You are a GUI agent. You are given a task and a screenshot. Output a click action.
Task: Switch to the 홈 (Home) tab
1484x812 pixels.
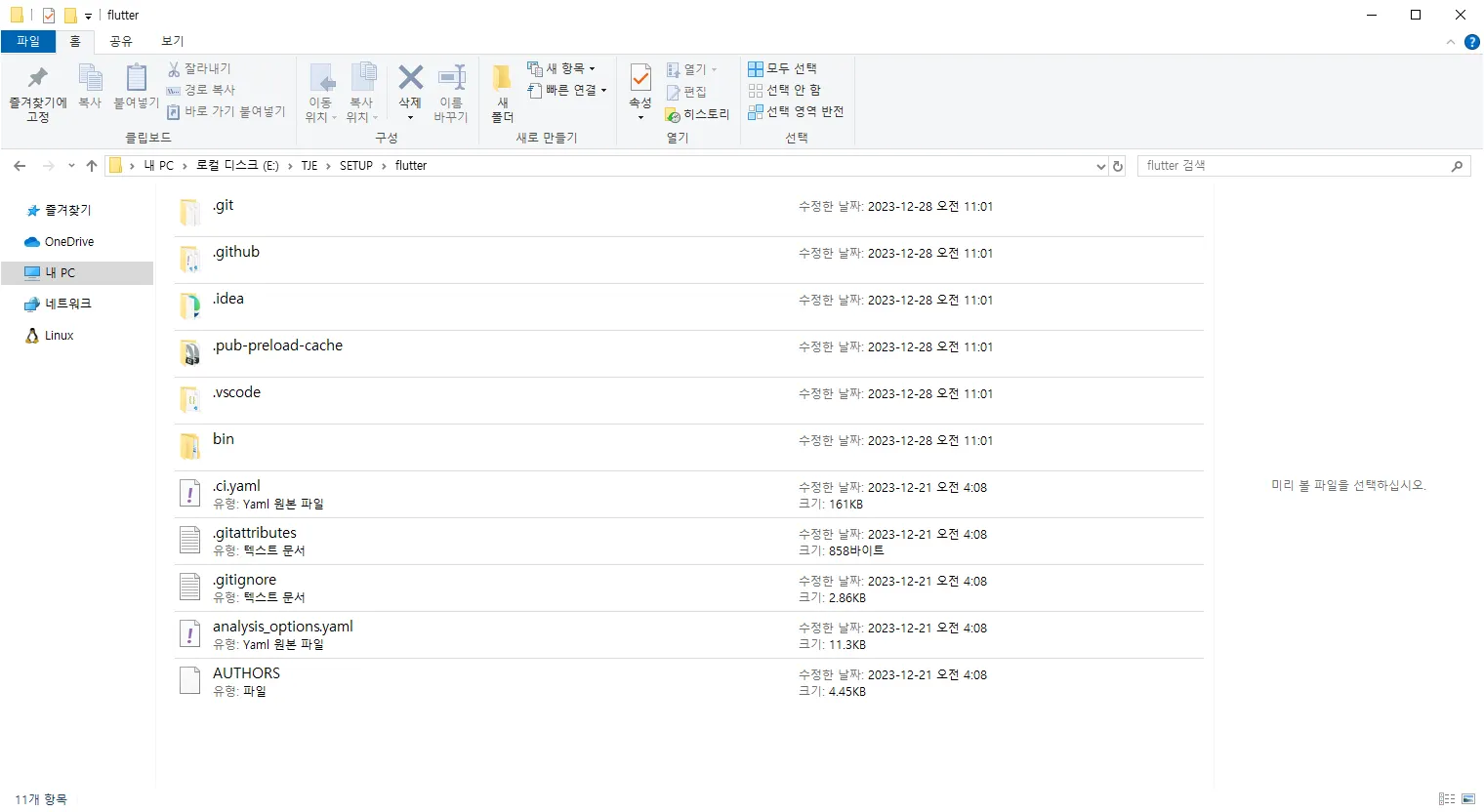(x=75, y=41)
